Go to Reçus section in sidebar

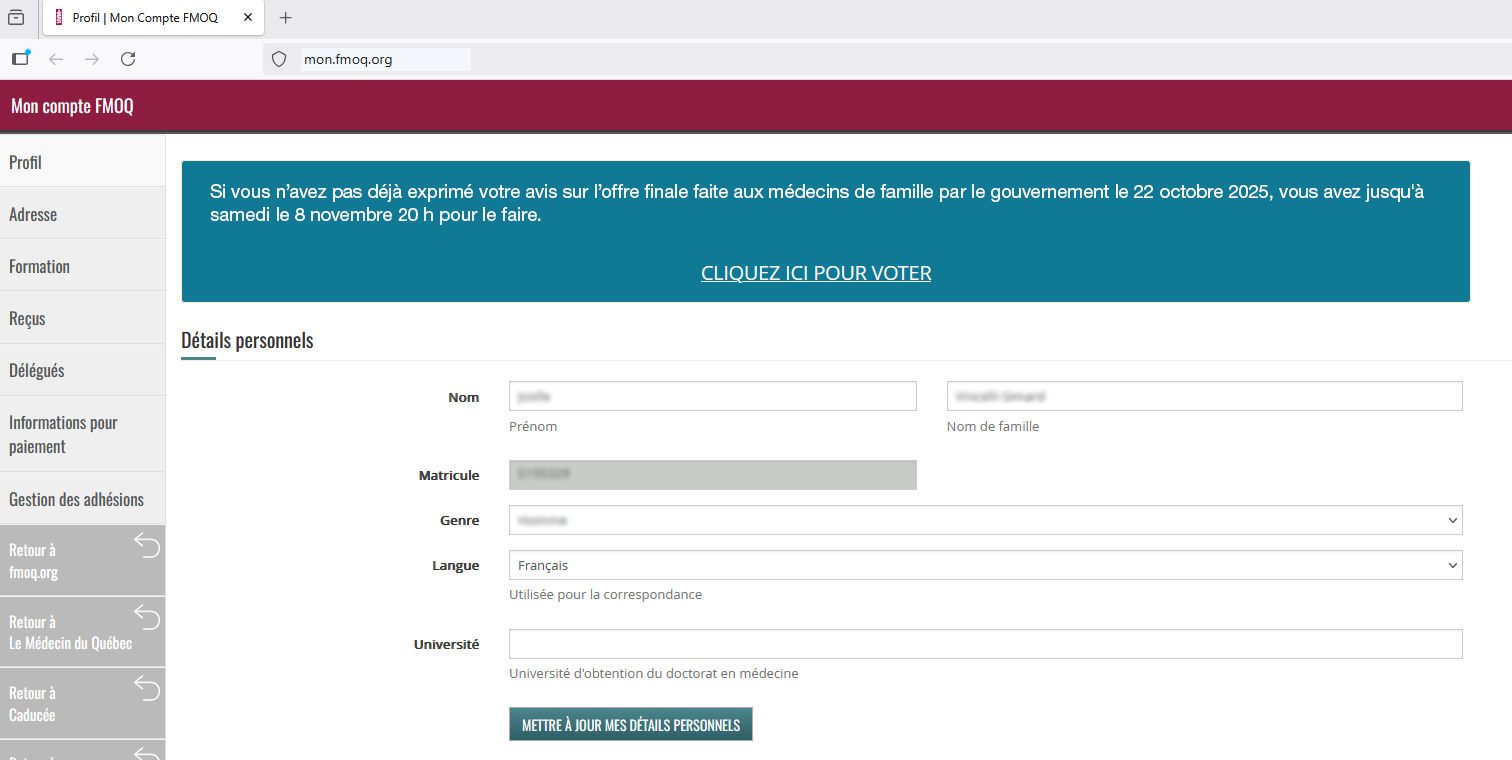pos(28,318)
